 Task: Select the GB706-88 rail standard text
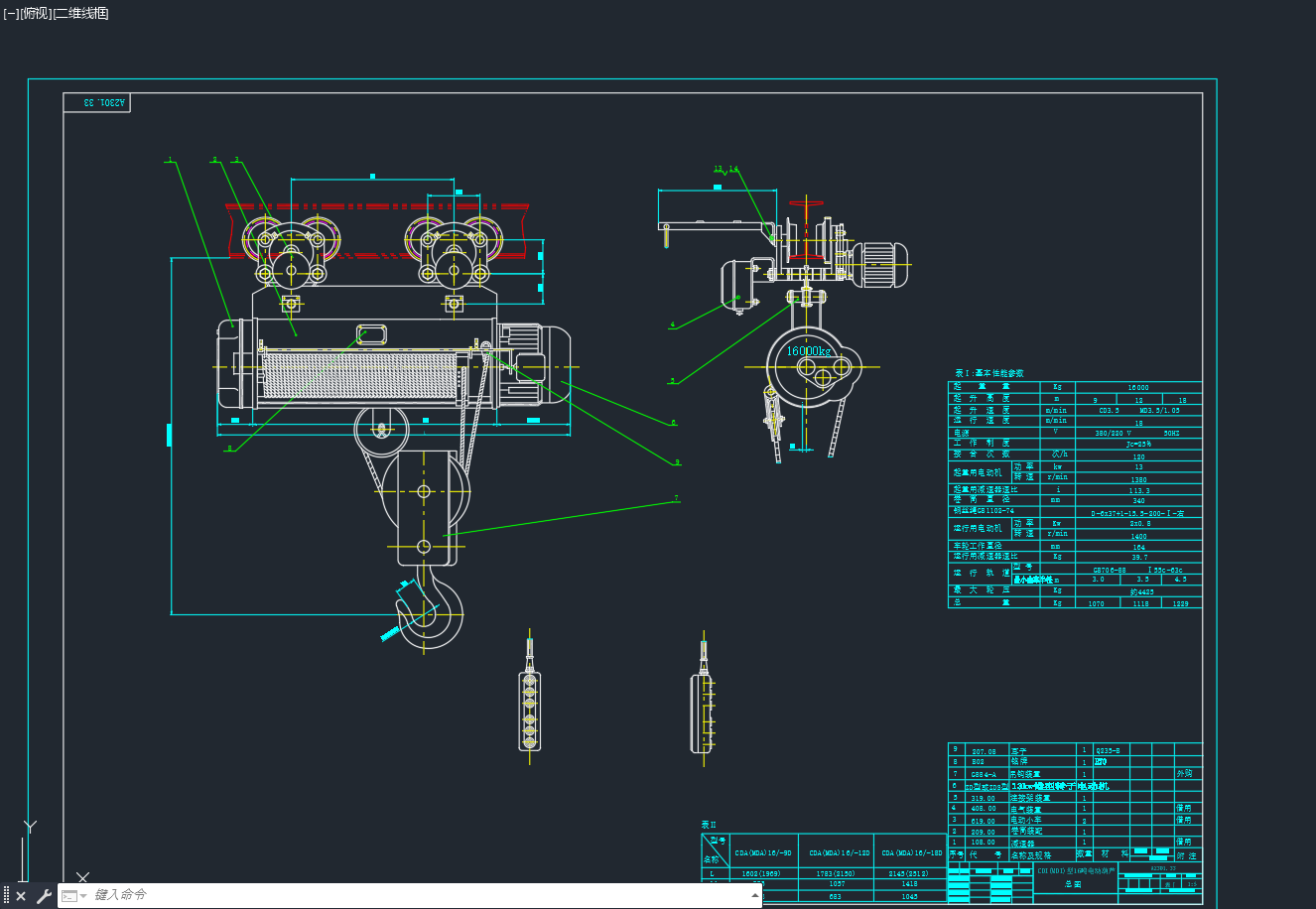coord(1110,571)
